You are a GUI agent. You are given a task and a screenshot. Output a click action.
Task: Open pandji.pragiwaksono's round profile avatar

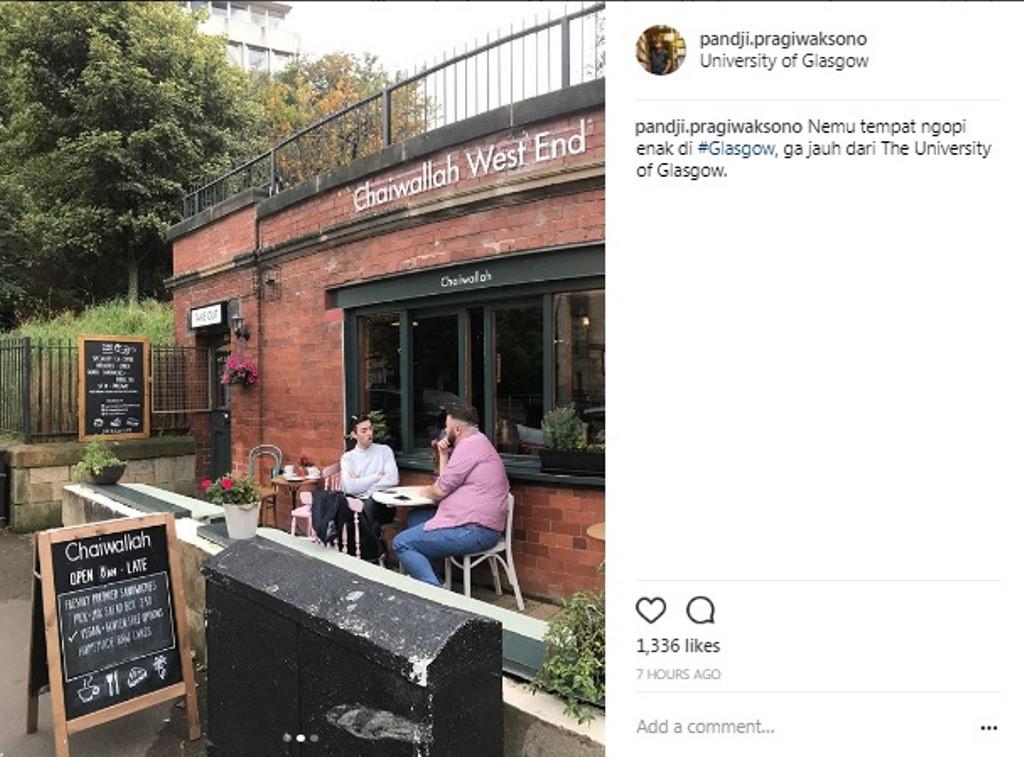tap(660, 50)
